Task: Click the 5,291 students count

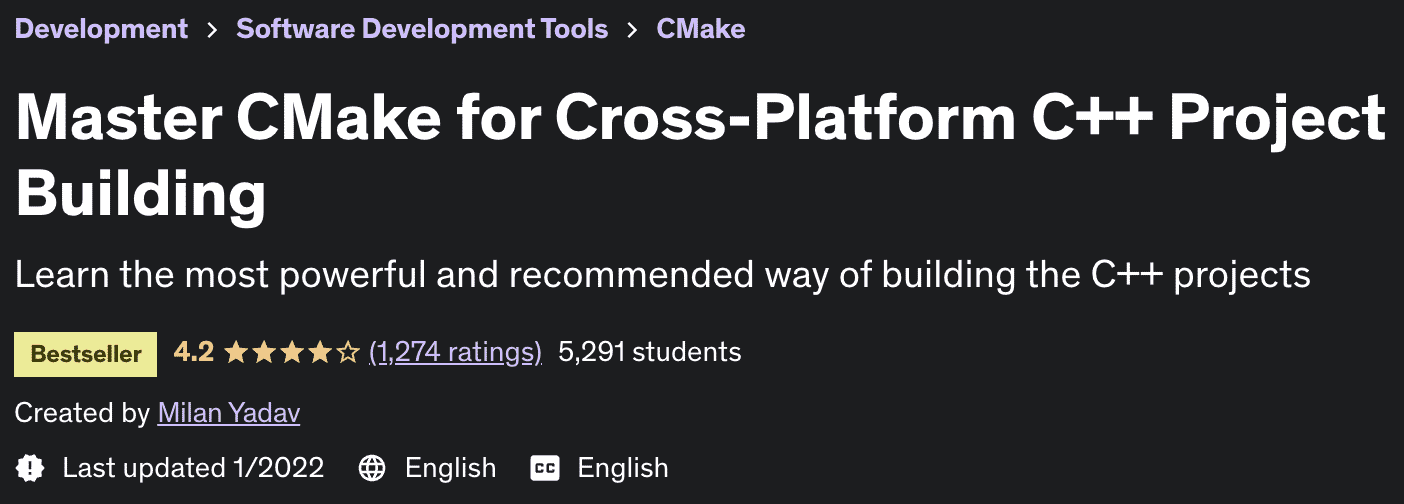Action: coord(650,352)
